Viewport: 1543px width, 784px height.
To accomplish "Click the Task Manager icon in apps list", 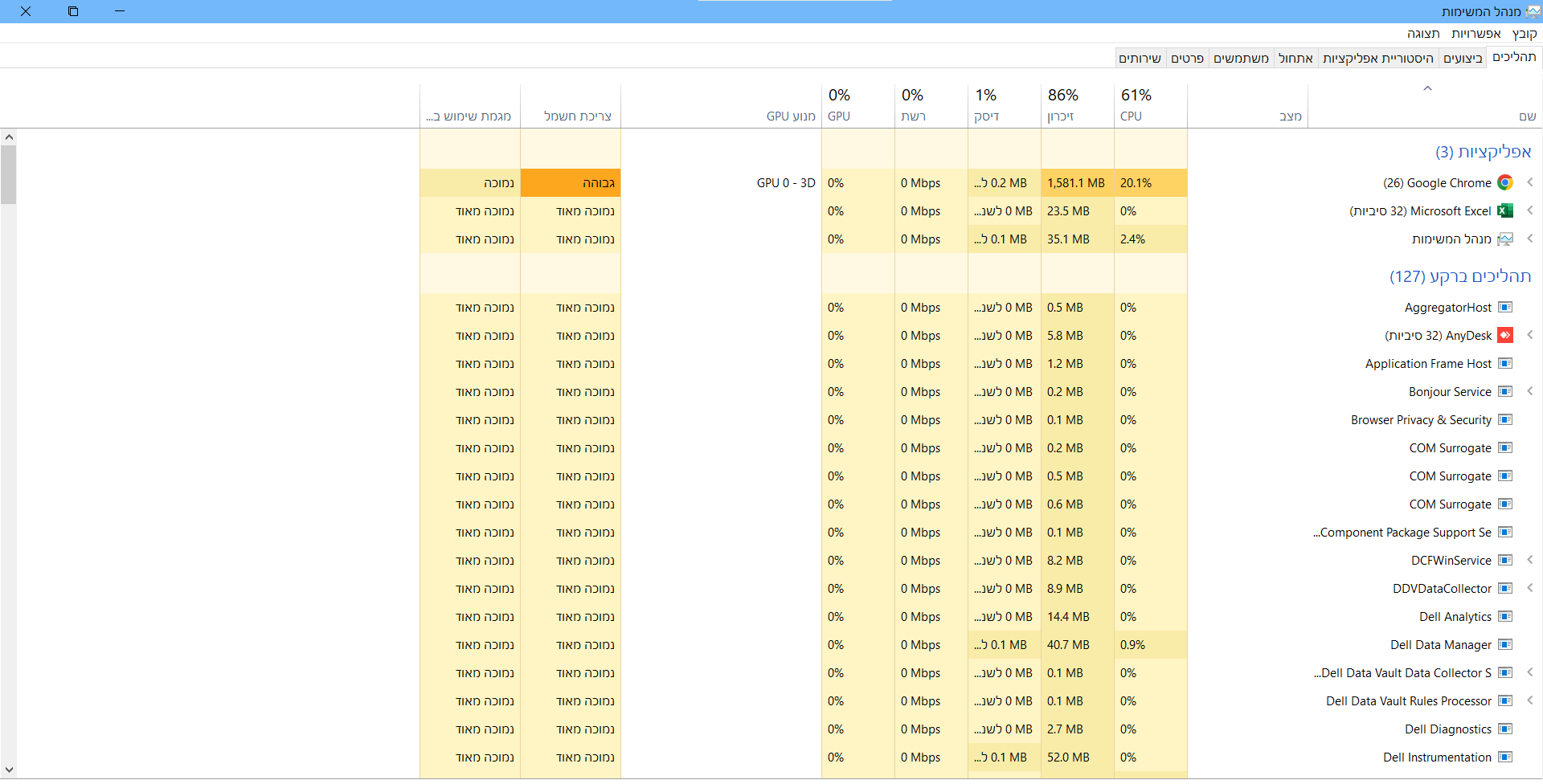I will (x=1505, y=239).
